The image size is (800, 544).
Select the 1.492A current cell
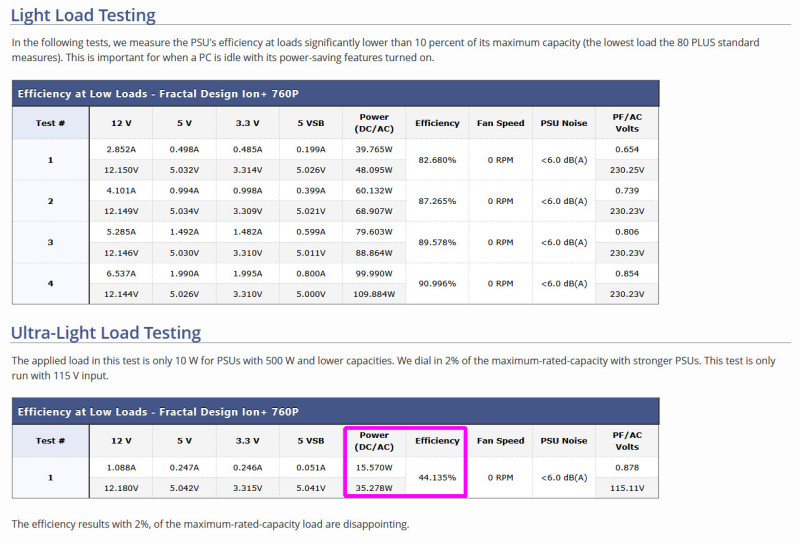184,232
